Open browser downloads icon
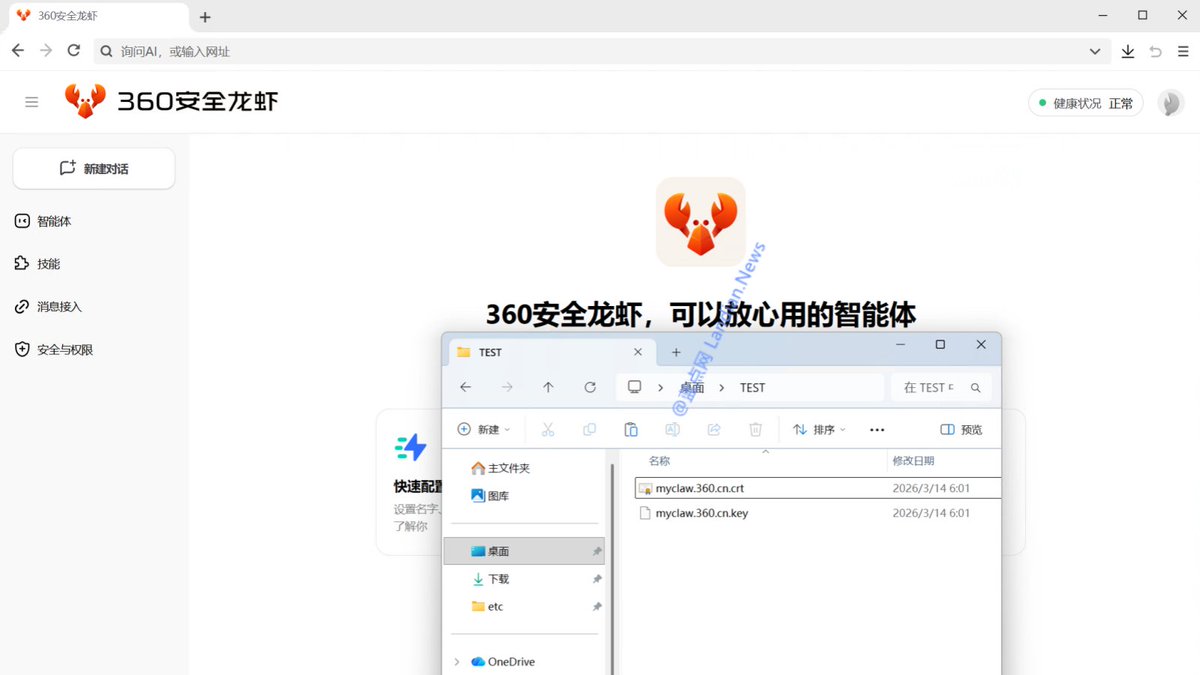1200x675 pixels. pos(1128,51)
